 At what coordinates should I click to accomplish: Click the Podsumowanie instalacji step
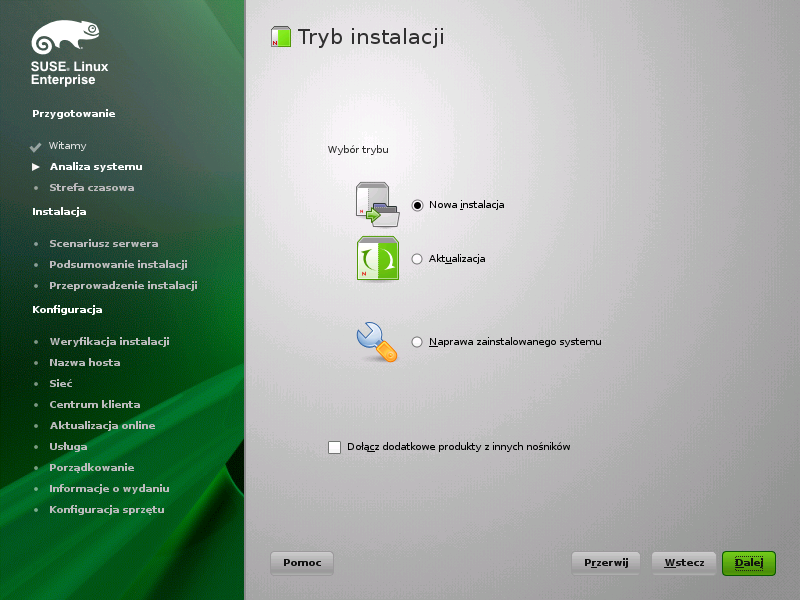pos(118,265)
